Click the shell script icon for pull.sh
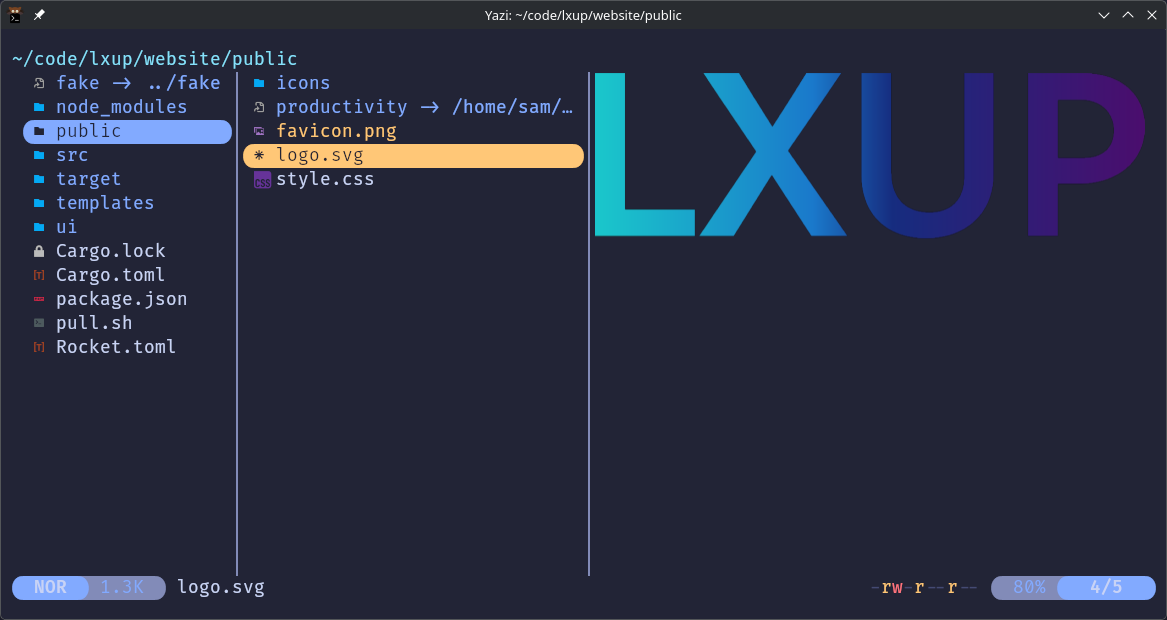Image resolution: width=1167 pixels, height=620 pixels. coord(39,323)
